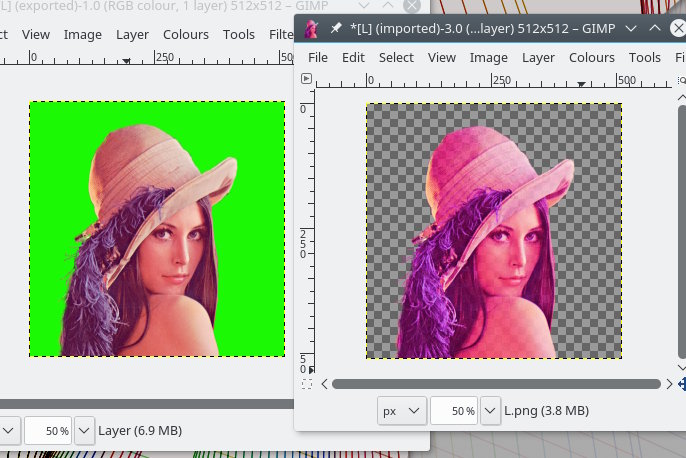Click the horizontal scrollbar thumb in imported window
This screenshot has width=686, height=458.
[x=496, y=384]
